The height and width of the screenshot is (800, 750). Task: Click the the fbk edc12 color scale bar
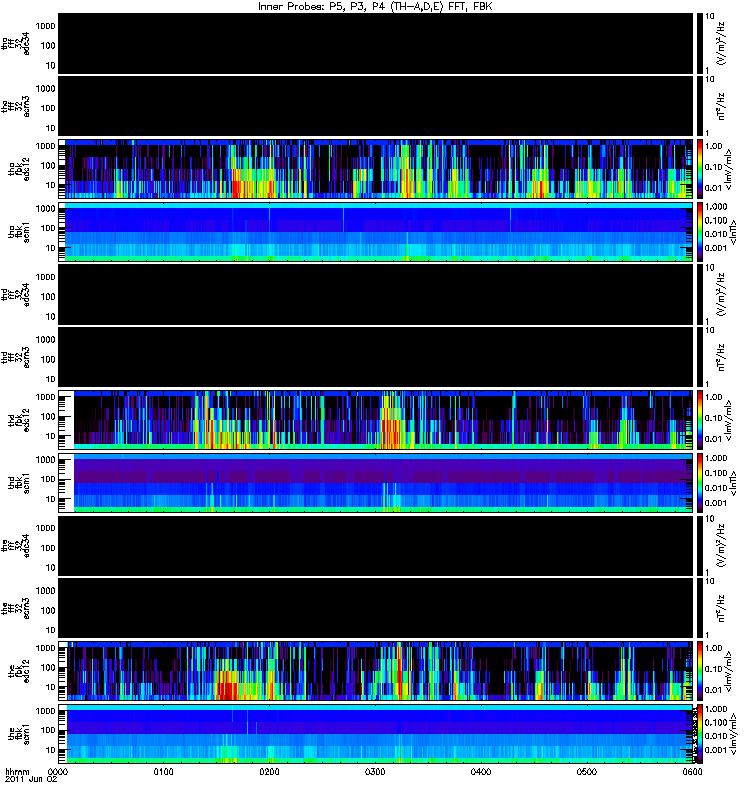[700, 670]
